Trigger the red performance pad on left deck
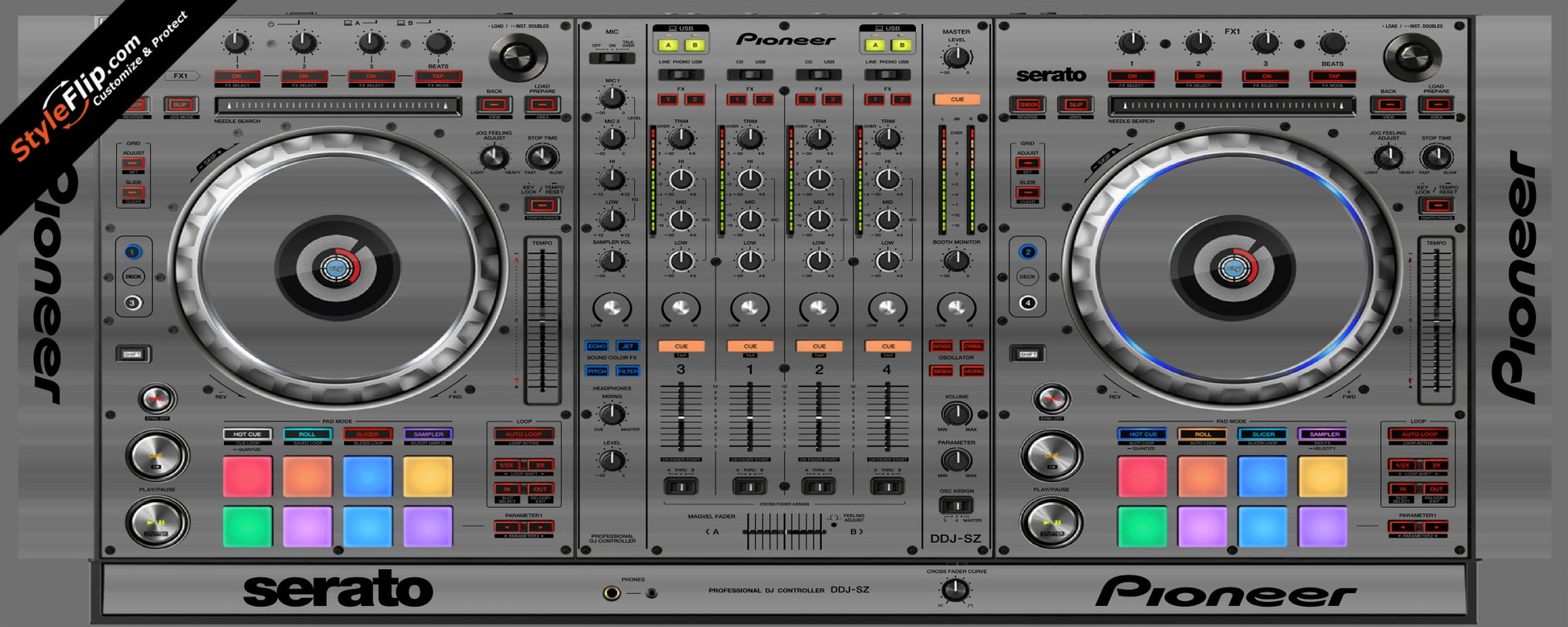This screenshot has height=627, width=1568. [247, 476]
